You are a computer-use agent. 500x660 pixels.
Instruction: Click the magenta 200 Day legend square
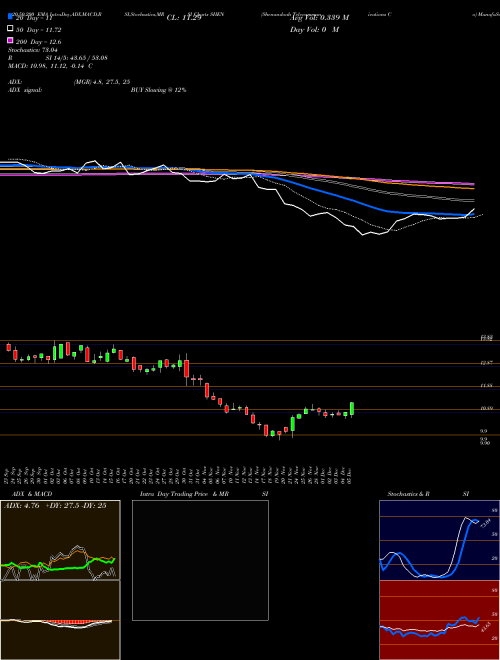10,41
